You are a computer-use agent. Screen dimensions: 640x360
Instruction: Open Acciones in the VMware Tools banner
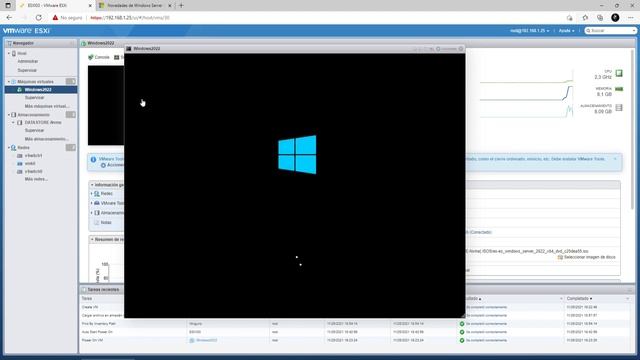click(x=111, y=165)
